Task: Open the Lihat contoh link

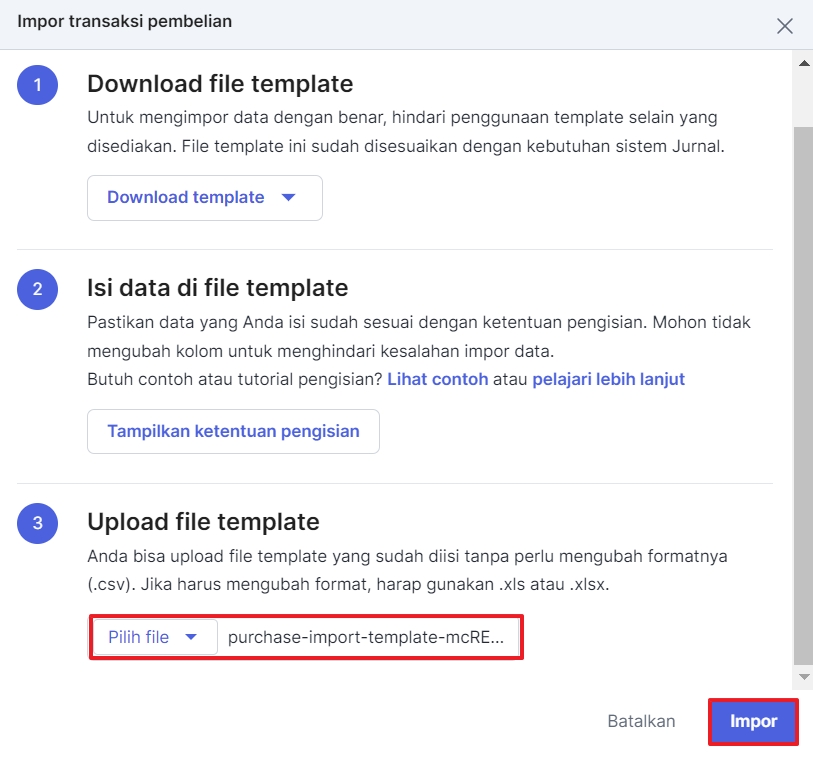Action: click(x=437, y=379)
